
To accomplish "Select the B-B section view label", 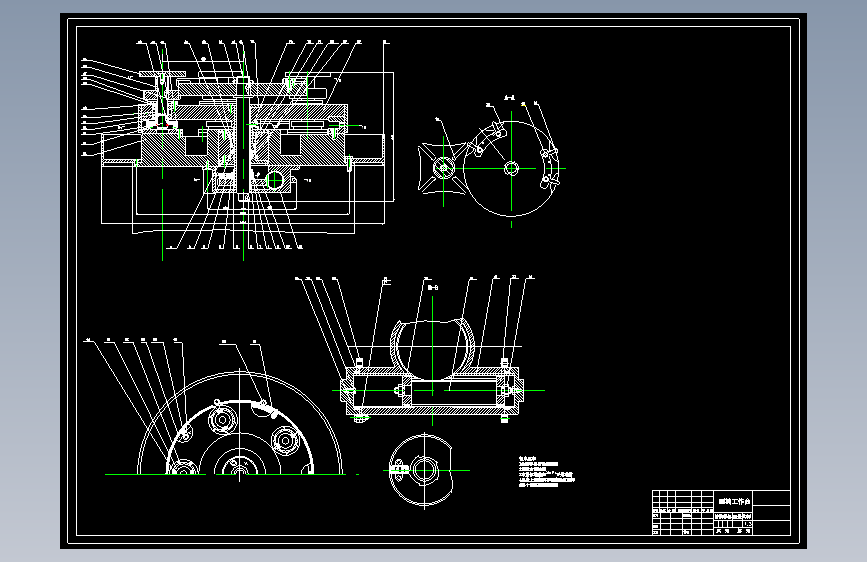I will 433,287.
